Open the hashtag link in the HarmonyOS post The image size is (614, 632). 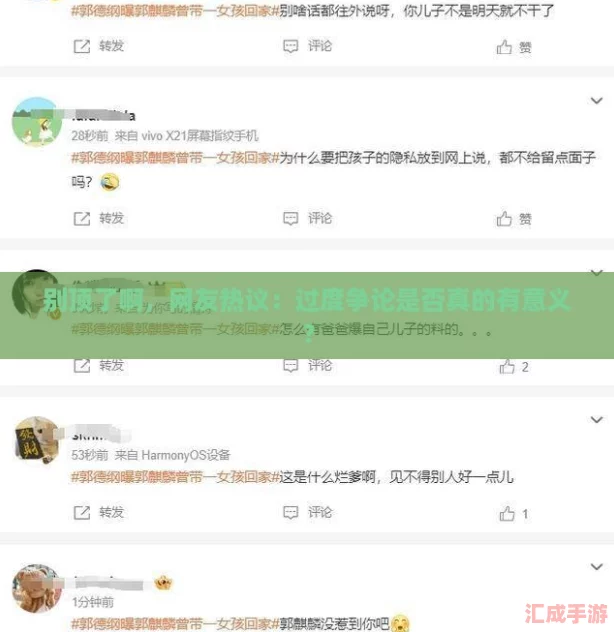pyautogui.click(x=175, y=477)
